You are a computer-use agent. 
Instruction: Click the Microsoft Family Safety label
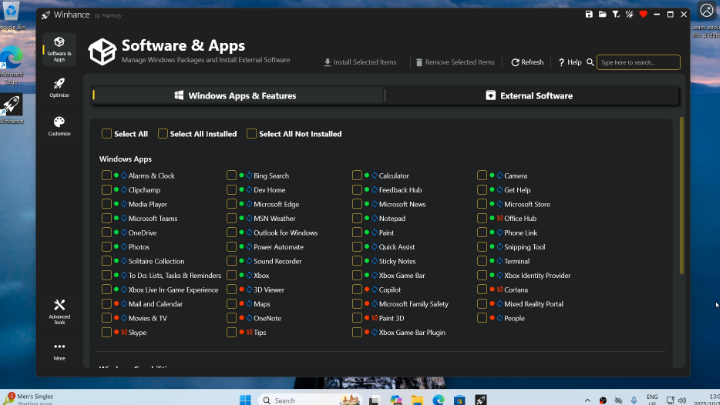(x=413, y=304)
